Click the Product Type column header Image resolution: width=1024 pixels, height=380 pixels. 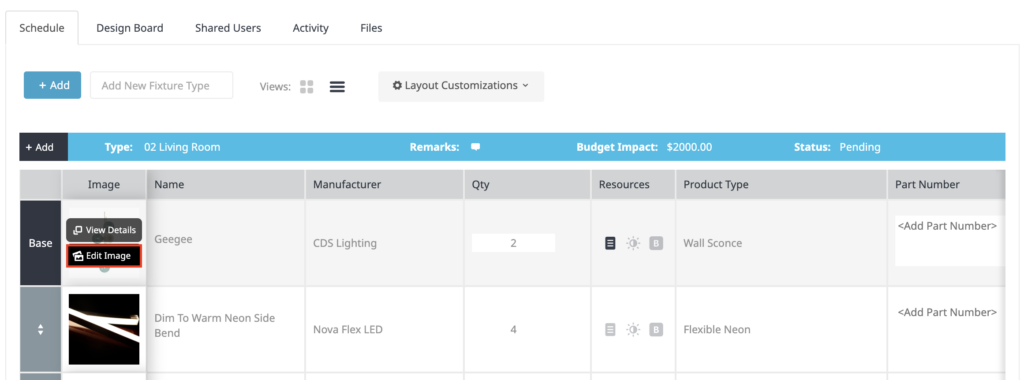coord(781,185)
